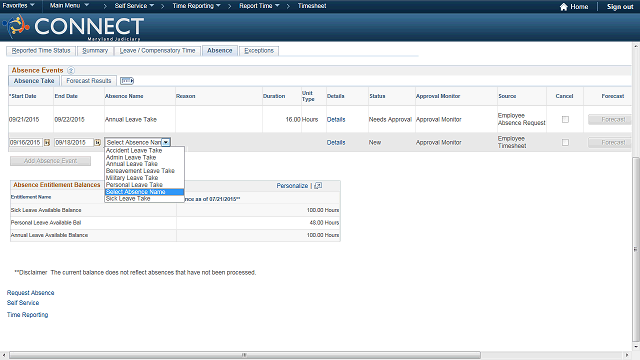Follow the Request Absence link
This screenshot has height=360, width=640.
(x=31, y=293)
